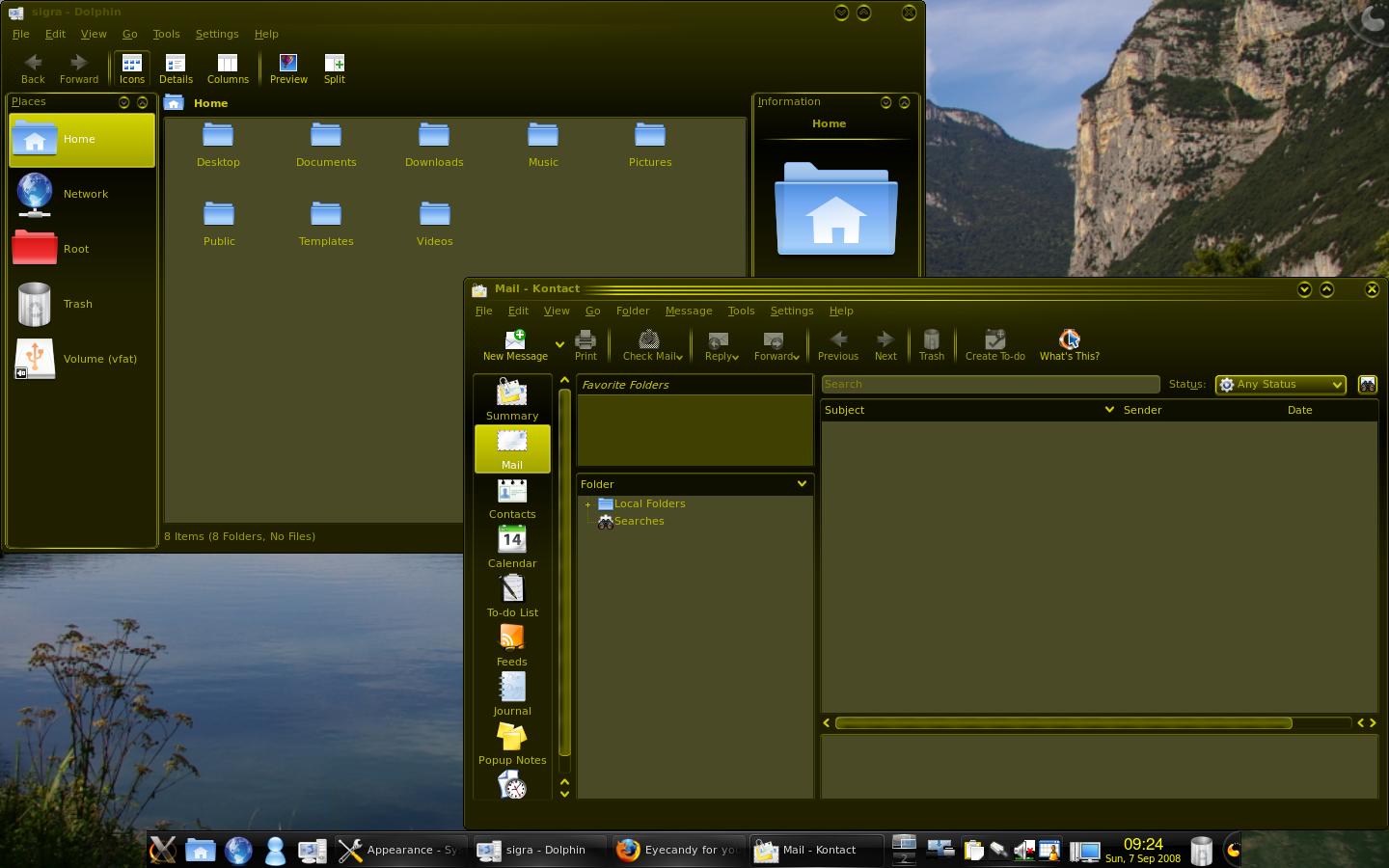Split the Dolphin view

click(335, 69)
